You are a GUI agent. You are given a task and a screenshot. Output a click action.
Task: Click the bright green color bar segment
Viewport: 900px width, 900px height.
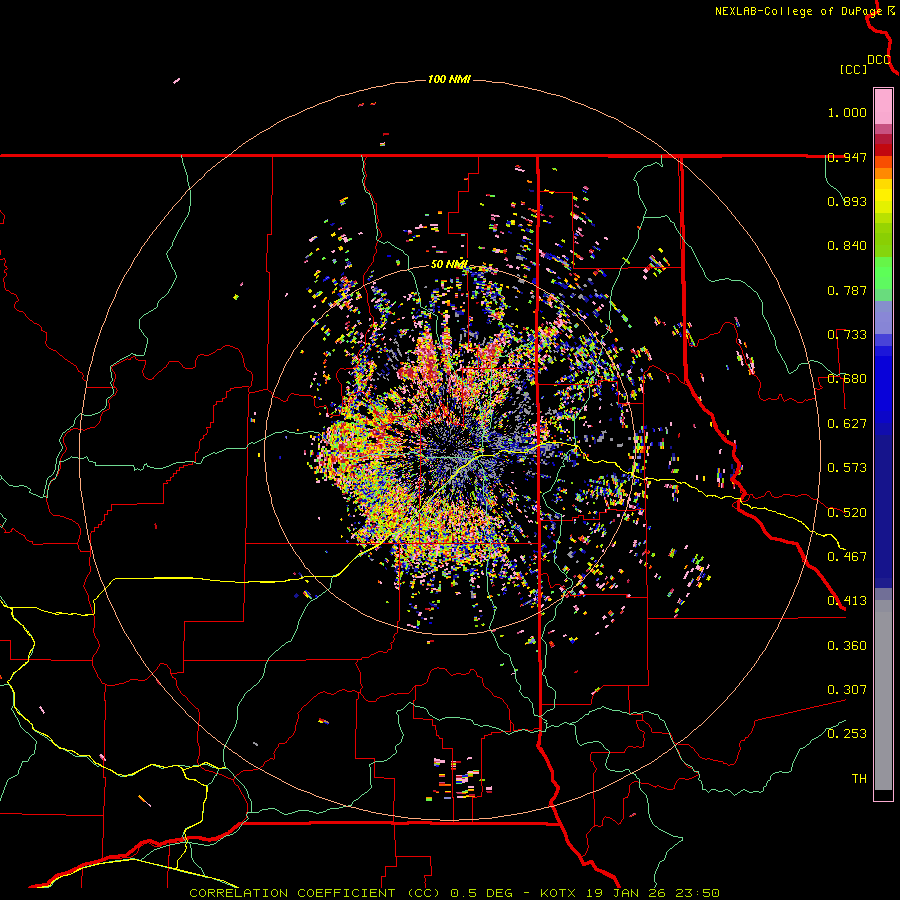(x=883, y=271)
